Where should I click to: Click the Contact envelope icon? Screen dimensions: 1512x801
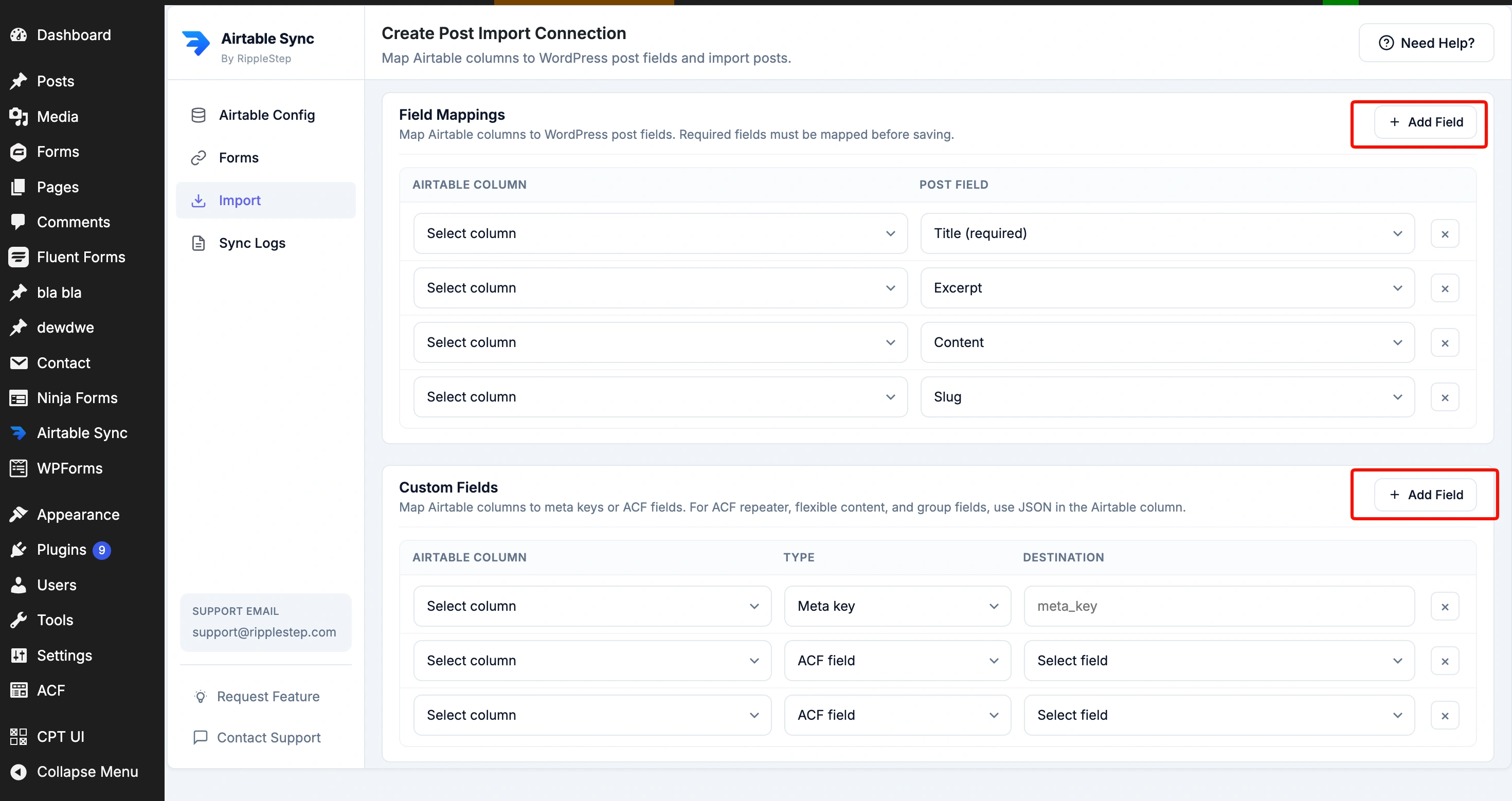pyautogui.click(x=19, y=362)
